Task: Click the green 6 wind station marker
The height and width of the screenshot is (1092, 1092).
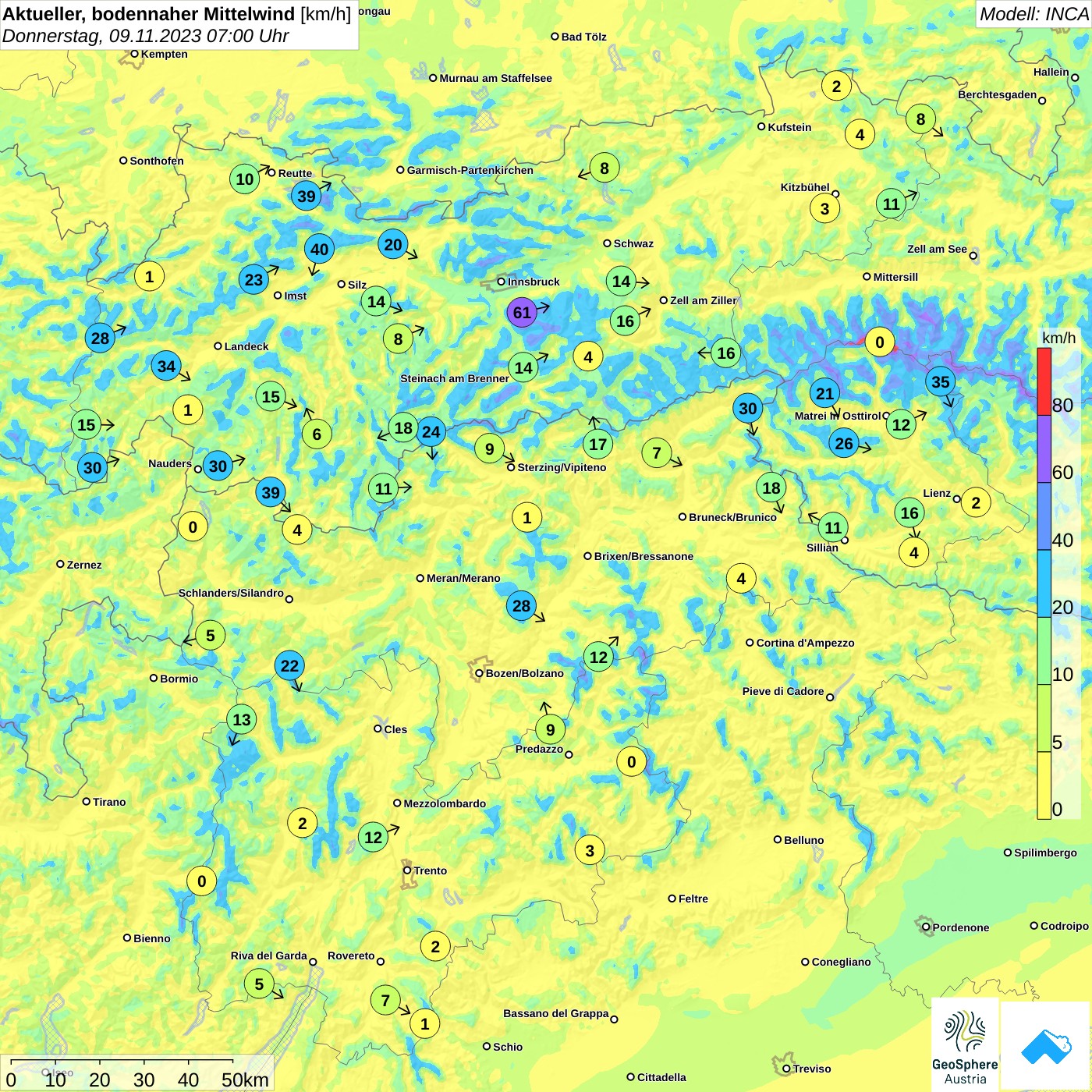Action: point(317,434)
